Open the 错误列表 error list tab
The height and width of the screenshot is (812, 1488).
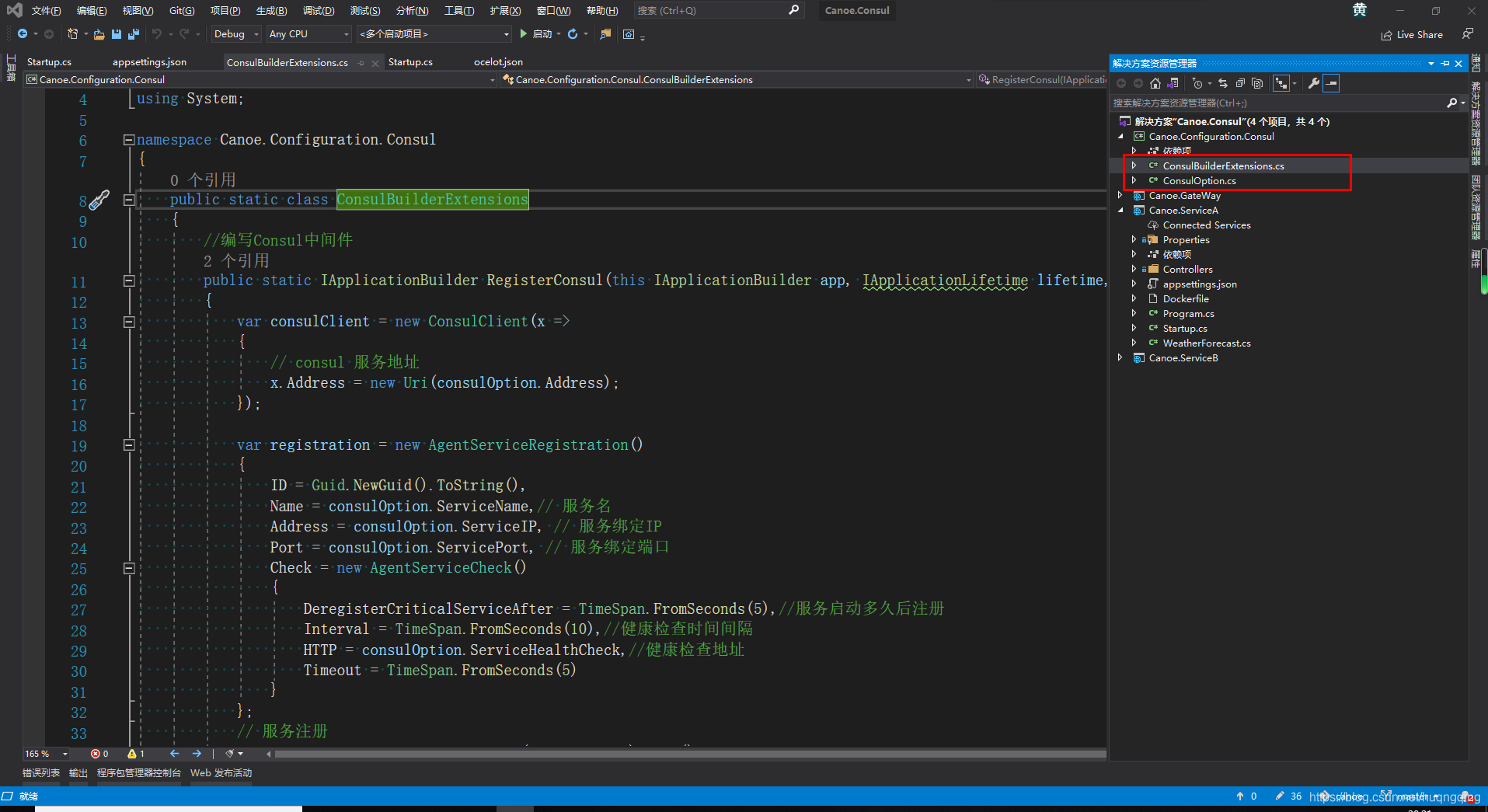[41, 773]
